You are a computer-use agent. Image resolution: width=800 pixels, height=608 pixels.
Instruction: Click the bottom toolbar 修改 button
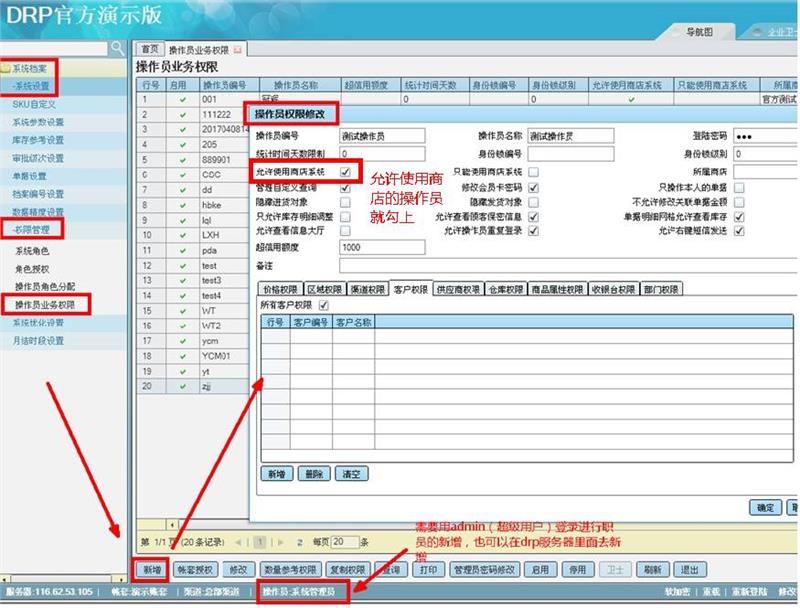(238, 570)
